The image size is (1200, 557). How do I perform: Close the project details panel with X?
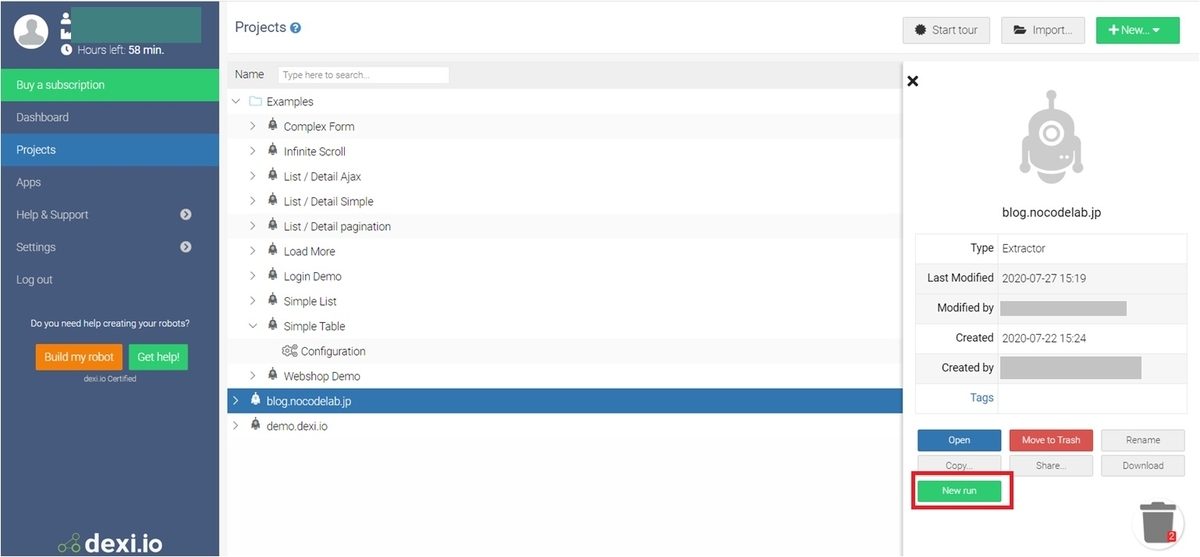(x=912, y=81)
